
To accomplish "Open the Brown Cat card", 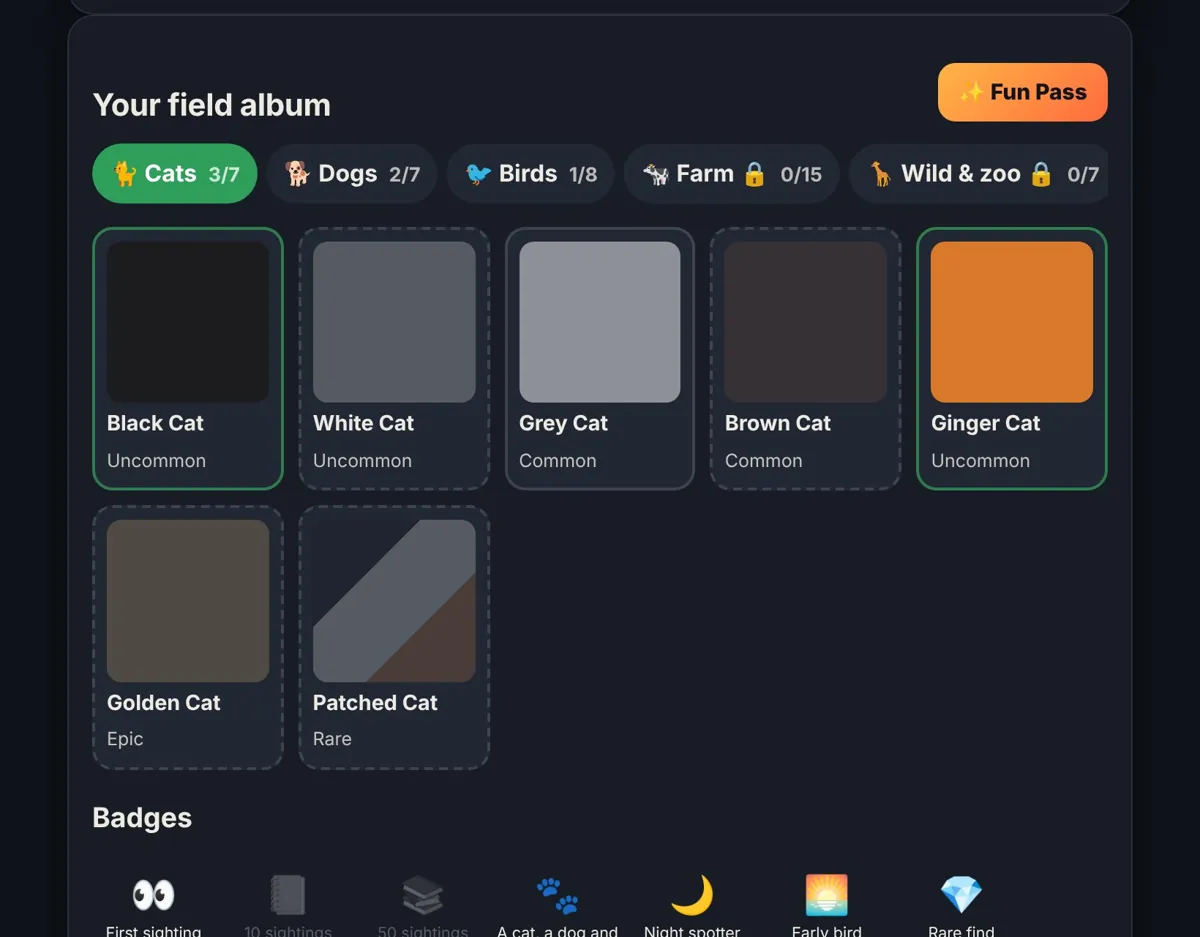I will pyautogui.click(x=806, y=358).
